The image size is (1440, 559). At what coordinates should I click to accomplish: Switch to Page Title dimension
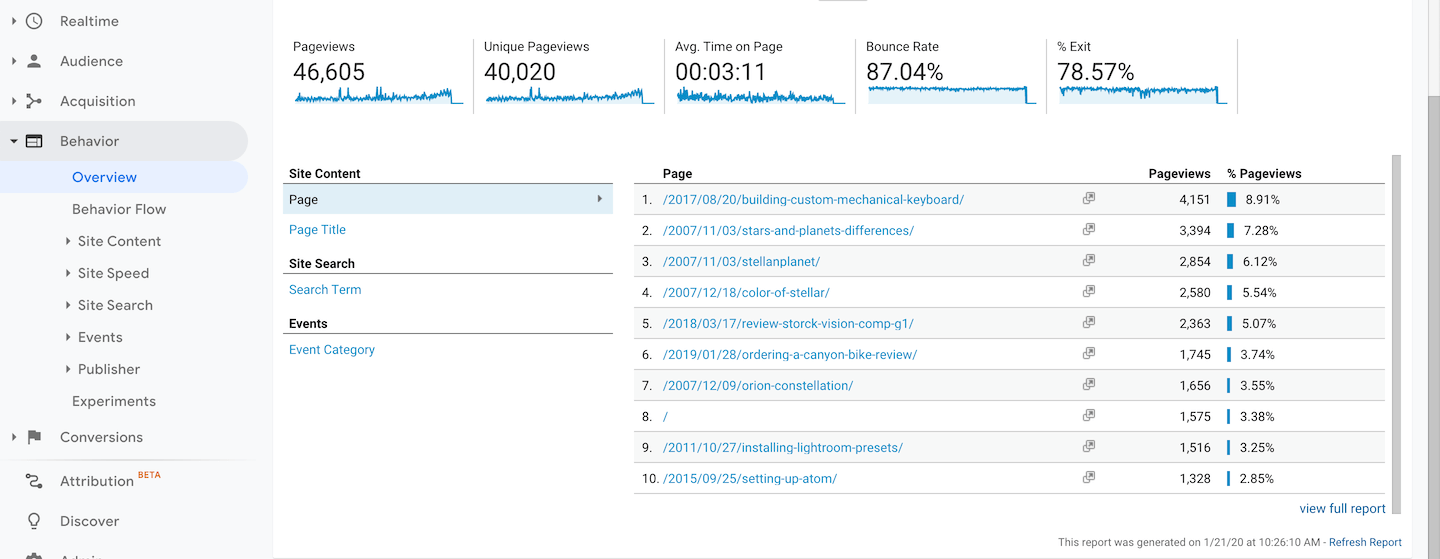[x=317, y=229]
